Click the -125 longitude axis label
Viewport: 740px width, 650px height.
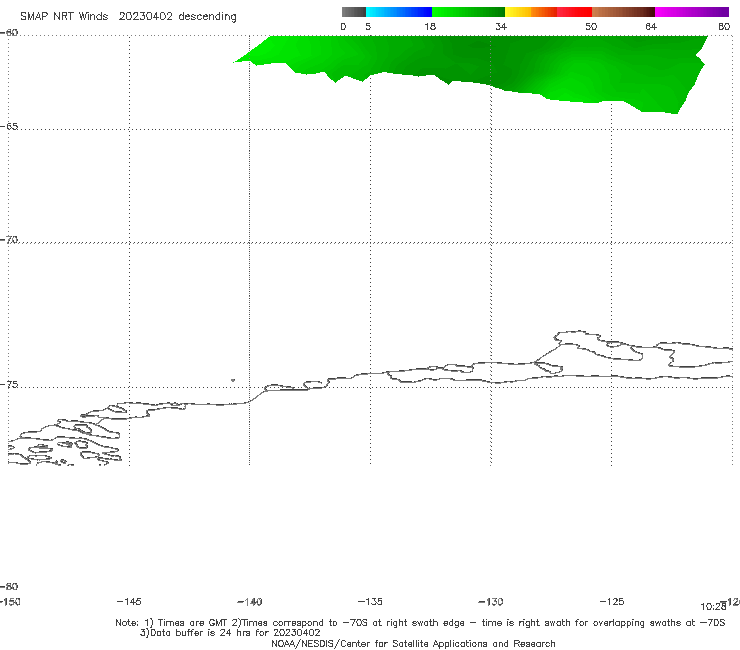pos(612,602)
